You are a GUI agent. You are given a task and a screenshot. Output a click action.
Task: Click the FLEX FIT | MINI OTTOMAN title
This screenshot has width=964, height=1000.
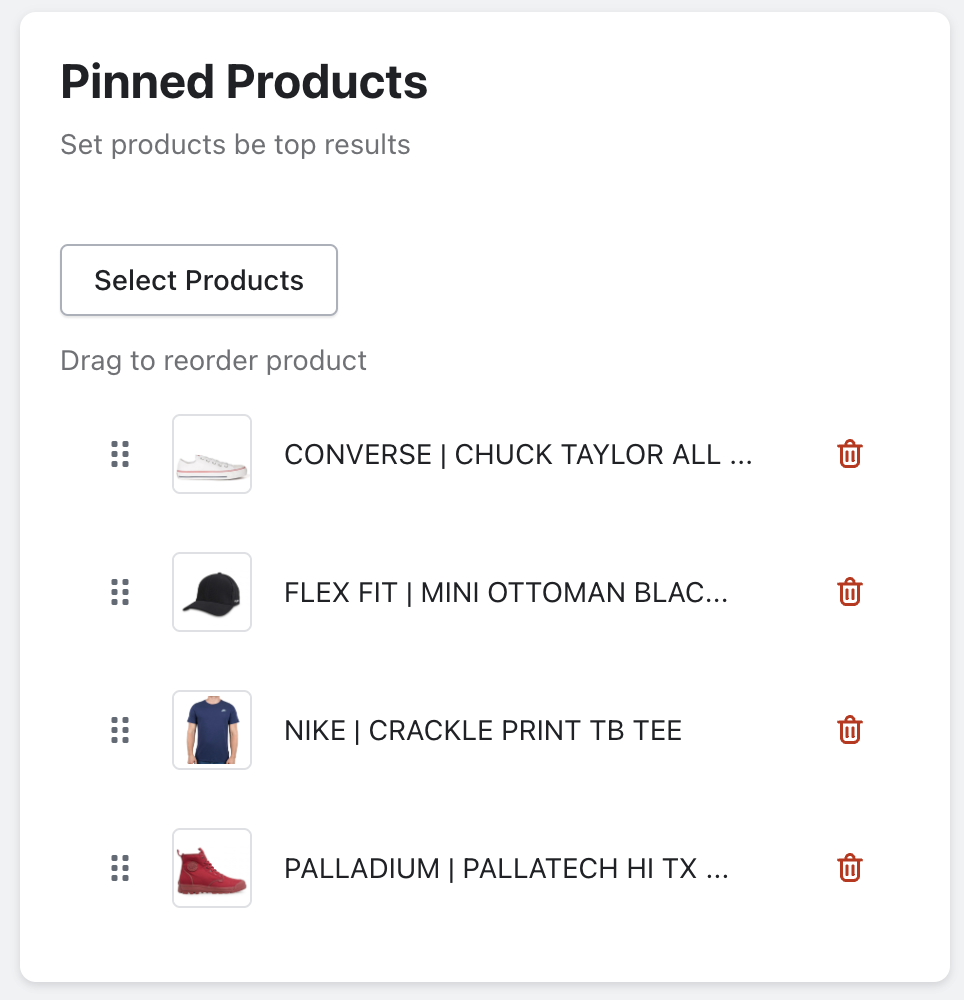506,593
